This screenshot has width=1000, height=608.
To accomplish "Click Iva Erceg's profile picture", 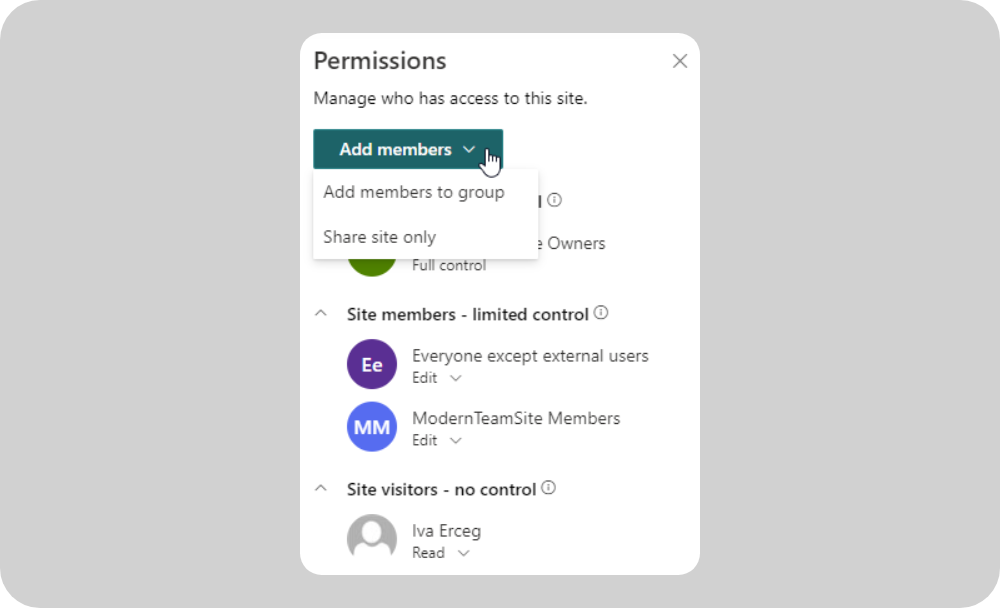I will point(371,538).
